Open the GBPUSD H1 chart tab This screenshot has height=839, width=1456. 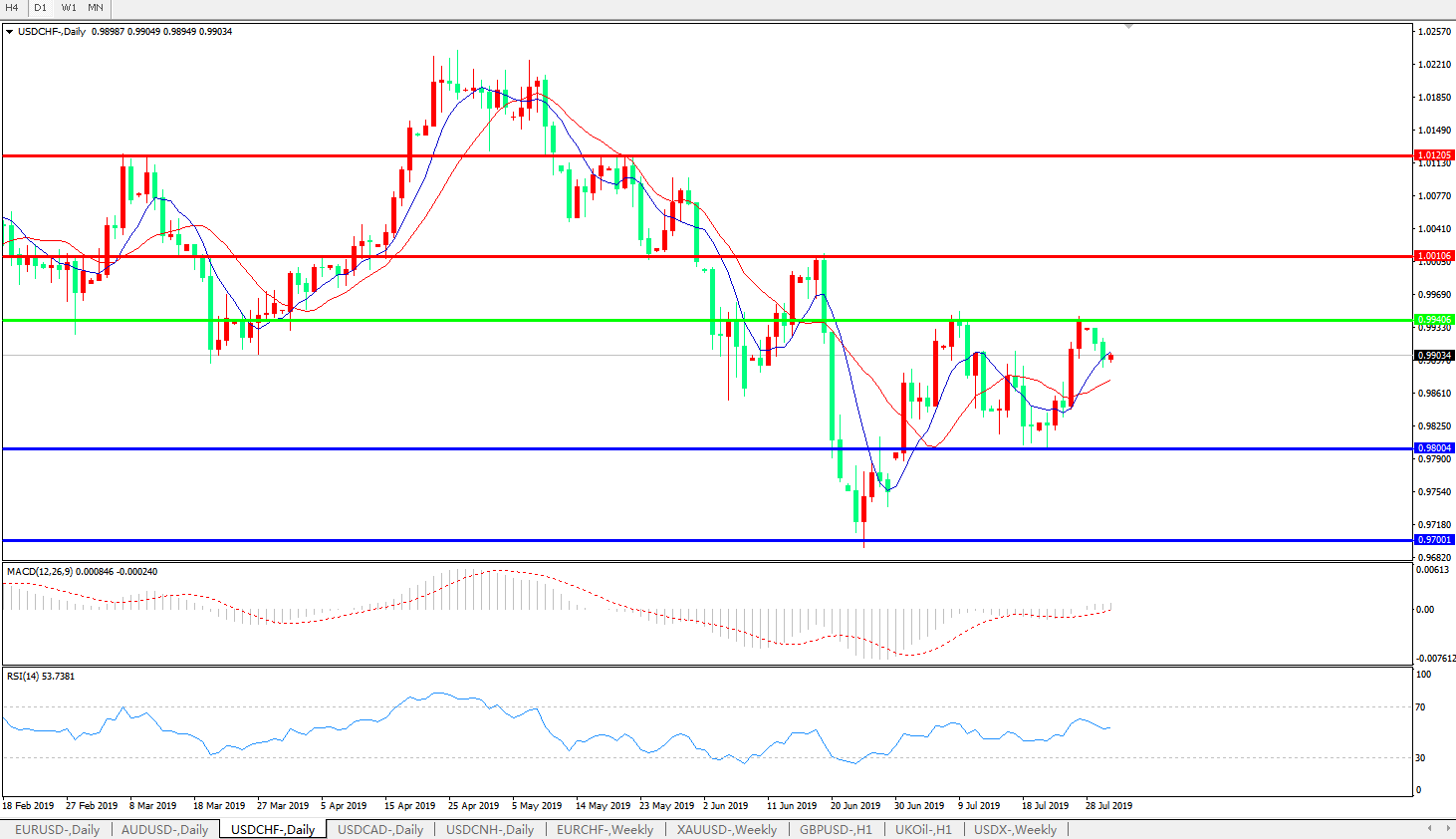(836, 829)
